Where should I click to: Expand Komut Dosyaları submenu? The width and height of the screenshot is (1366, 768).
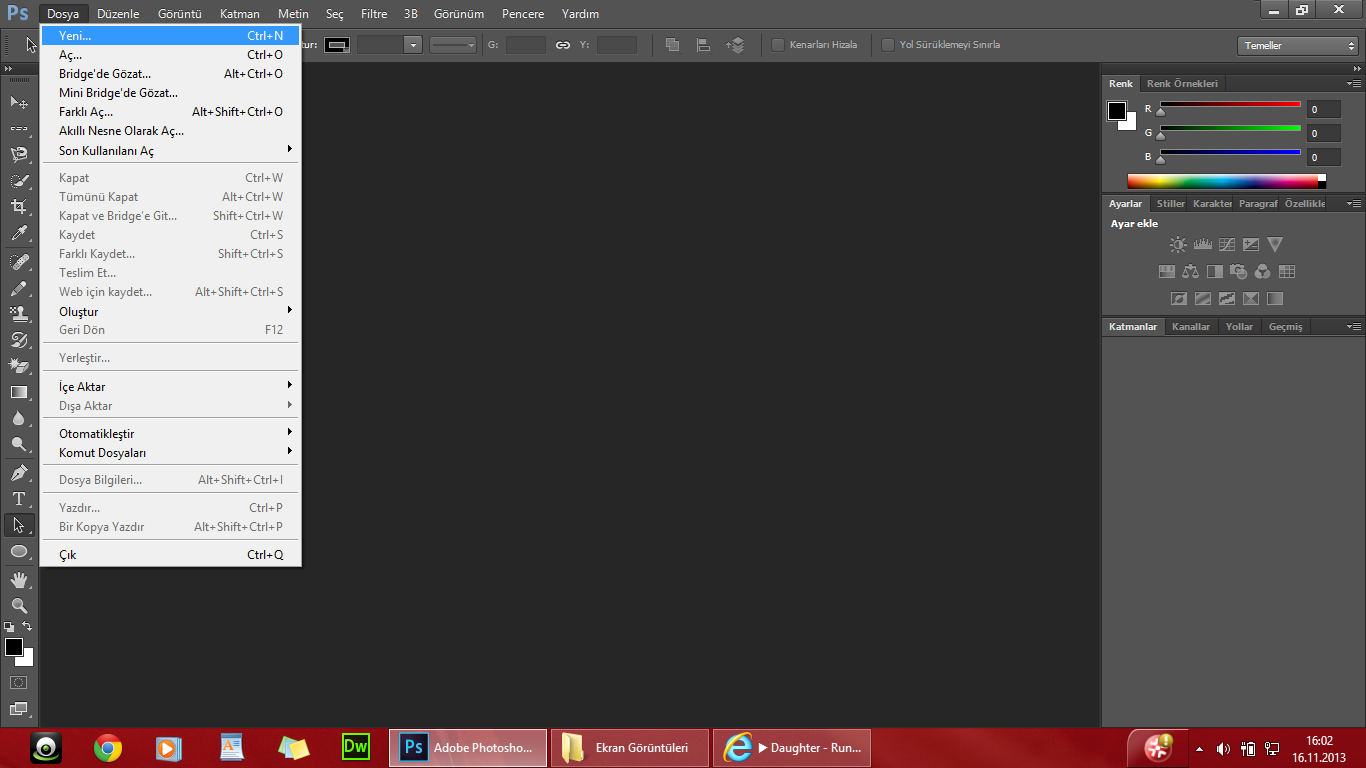tap(170, 452)
